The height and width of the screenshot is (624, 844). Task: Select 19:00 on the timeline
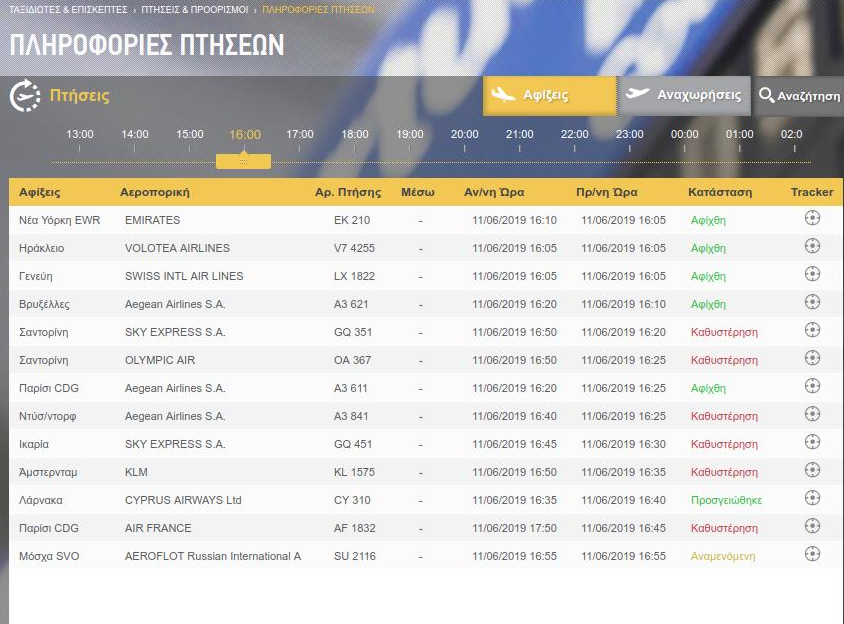410,134
